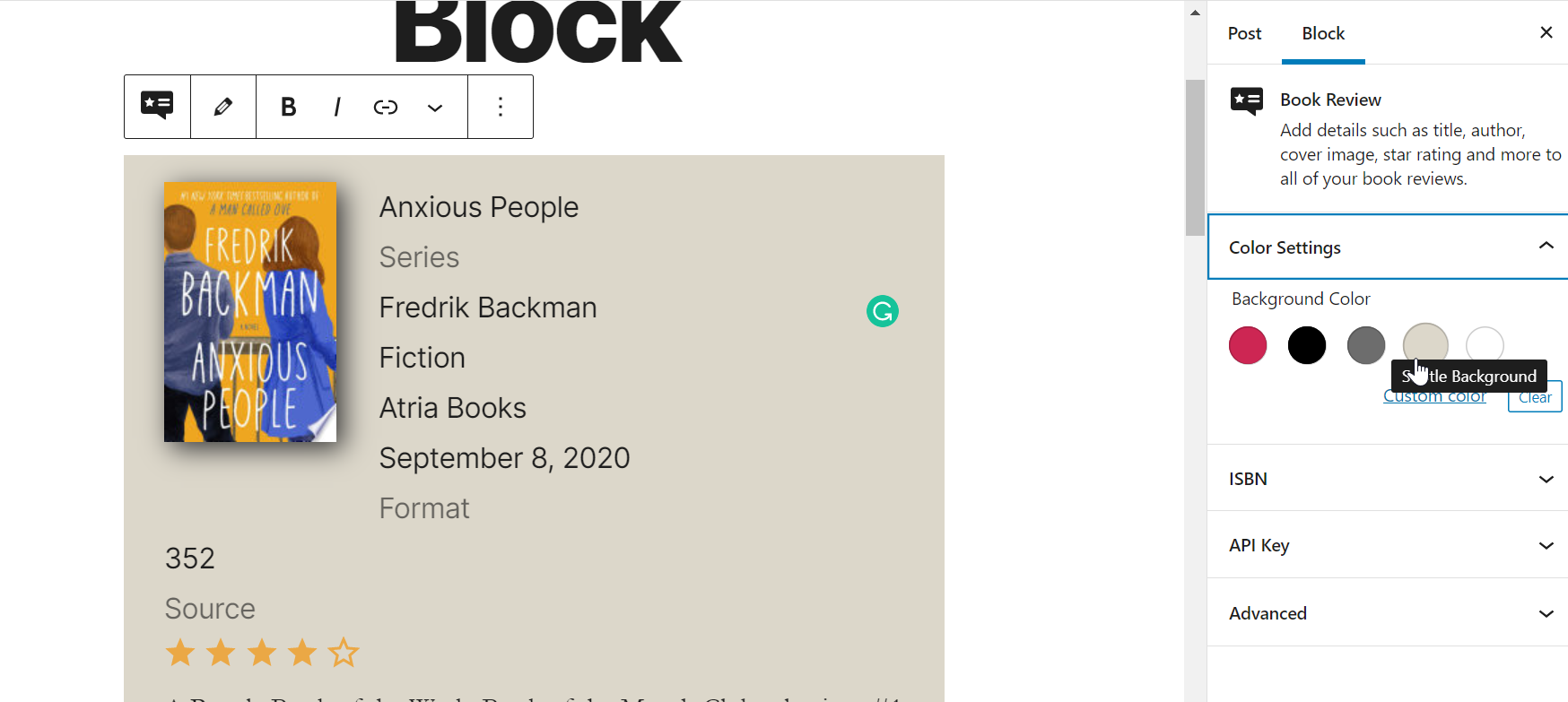Switch to the Post tab
The height and width of the screenshot is (702, 1568).
[x=1244, y=33]
